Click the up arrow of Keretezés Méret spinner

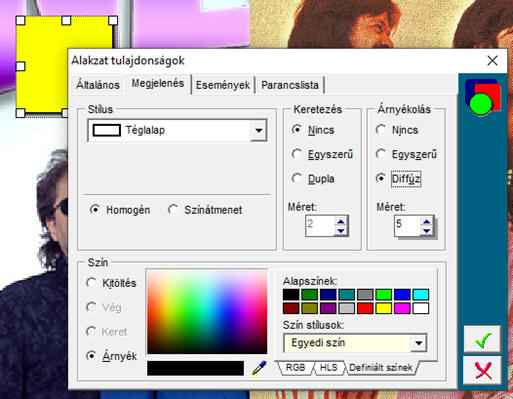[341, 222]
